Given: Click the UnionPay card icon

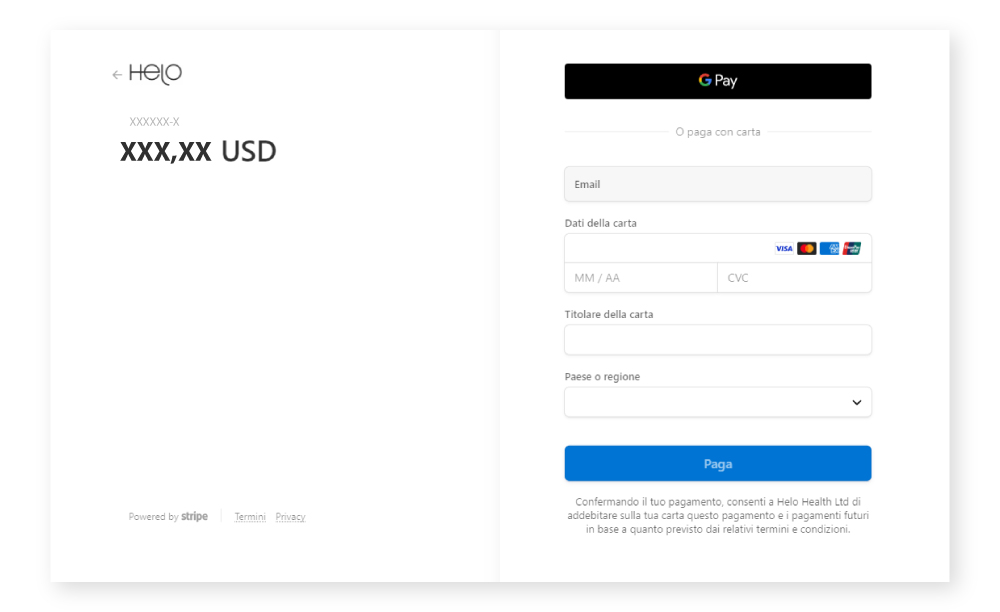Looking at the screenshot, I should [x=851, y=249].
